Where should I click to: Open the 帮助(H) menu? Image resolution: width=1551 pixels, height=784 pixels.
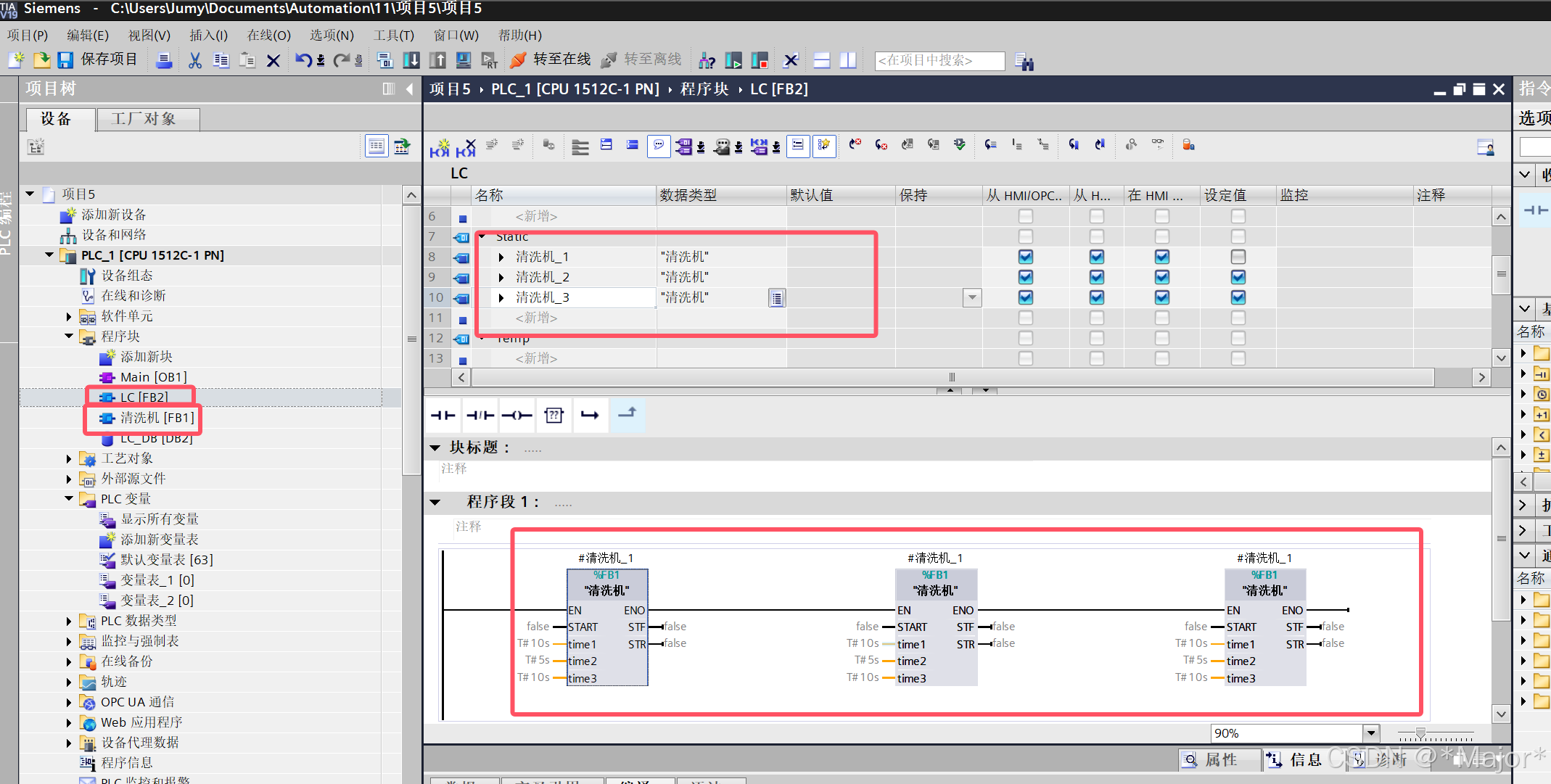coord(519,35)
